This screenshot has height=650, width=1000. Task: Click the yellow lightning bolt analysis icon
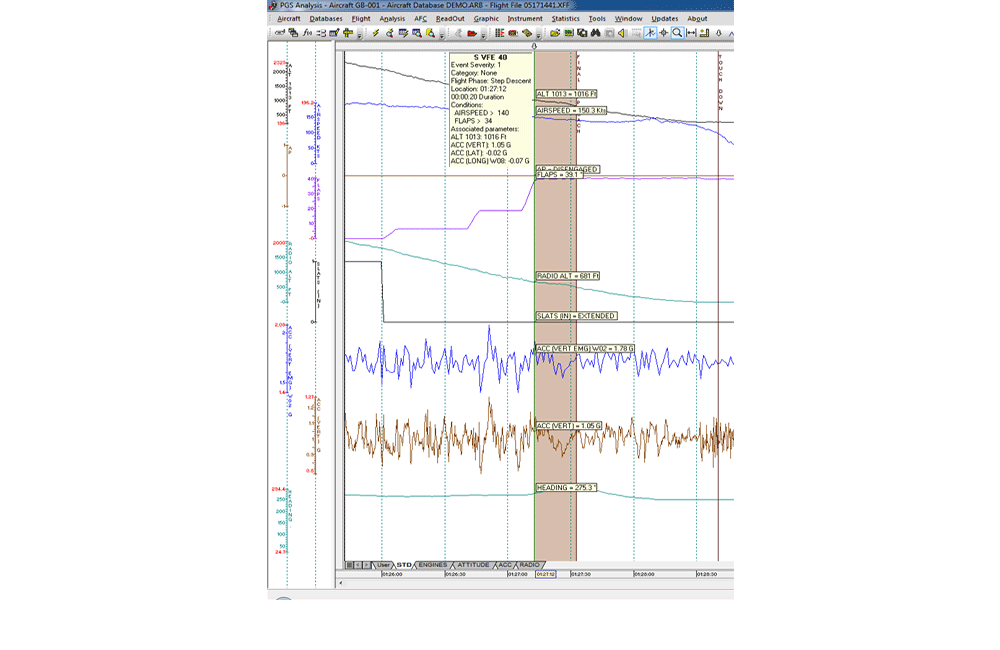[x=376, y=33]
